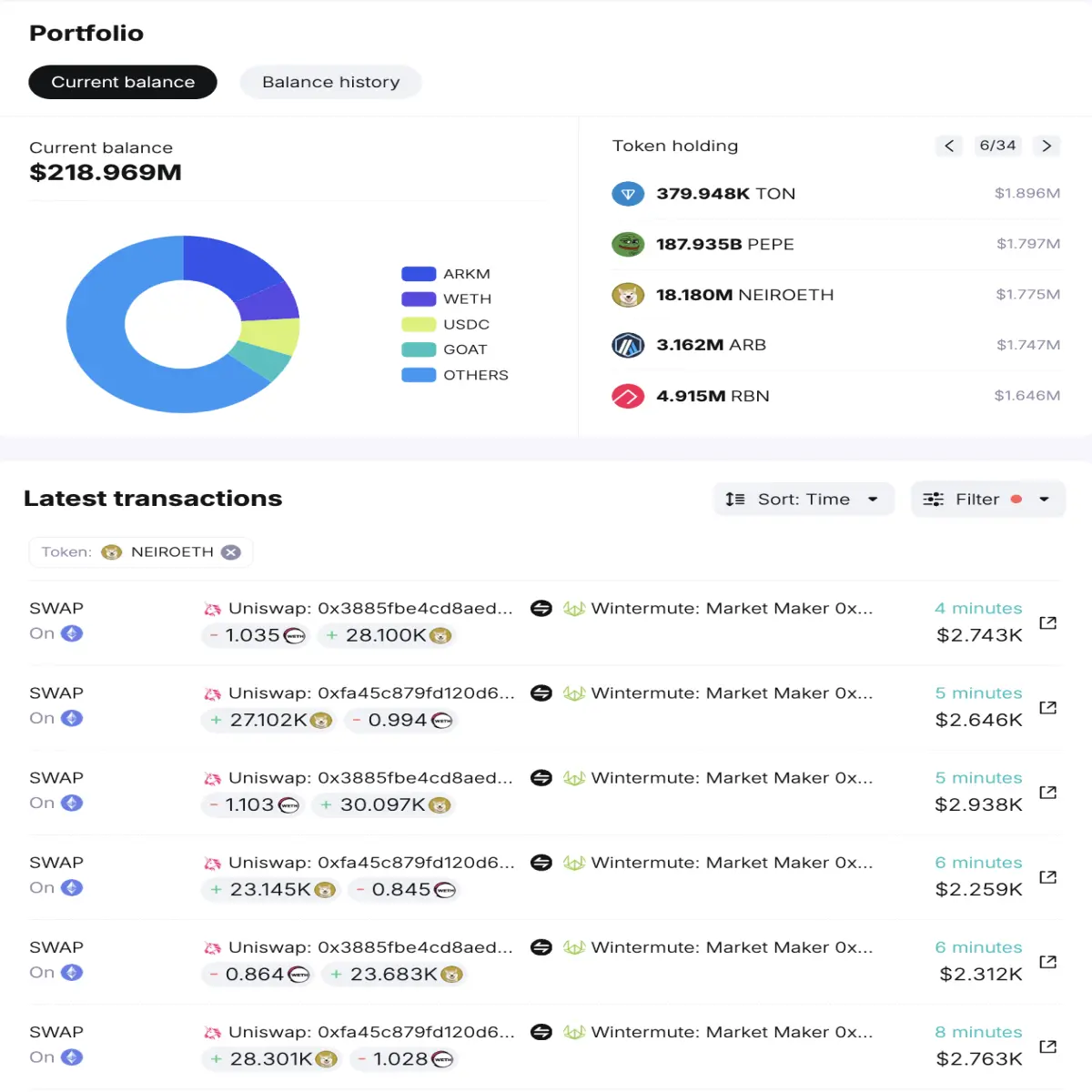Click the Ethereum chain icon on the $2.763K swap
The image size is (1092, 1092).
pyautogui.click(x=72, y=1057)
